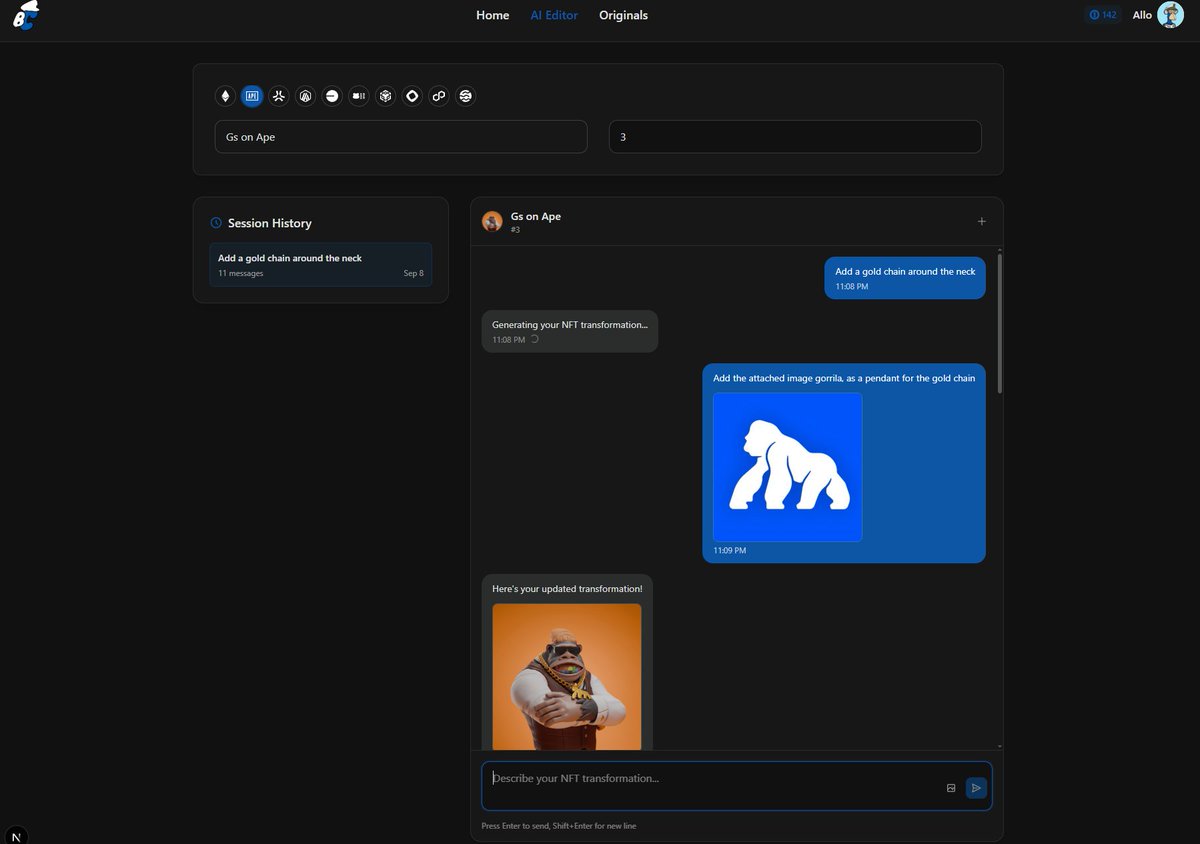Open the Allo user profile avatar
The height and width of the screenshot is (844, 1200).
point(1170,15)
